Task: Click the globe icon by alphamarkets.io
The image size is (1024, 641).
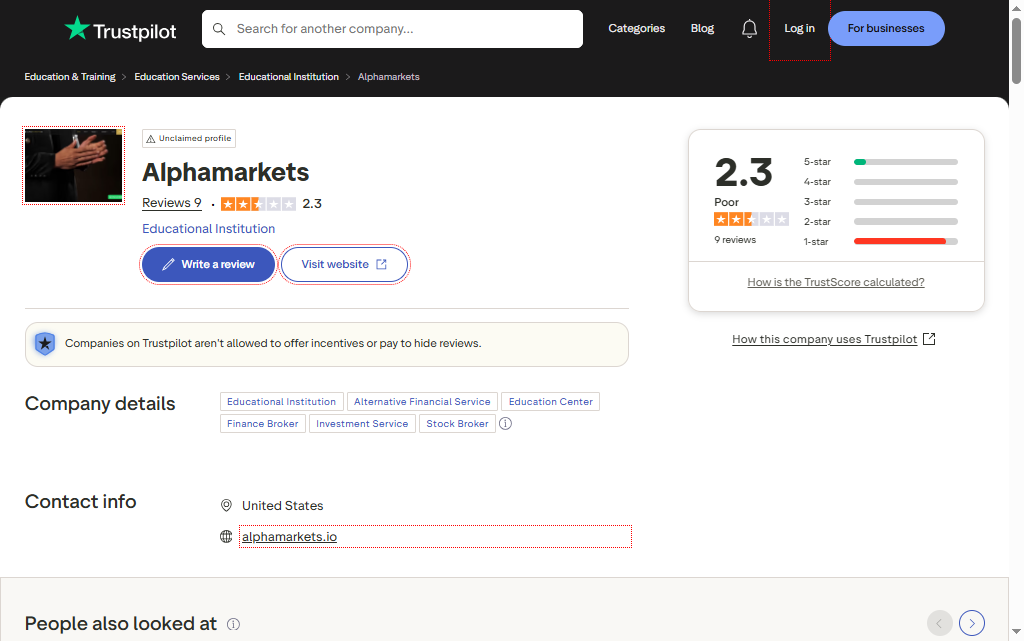Action: (x=226, y=537)
